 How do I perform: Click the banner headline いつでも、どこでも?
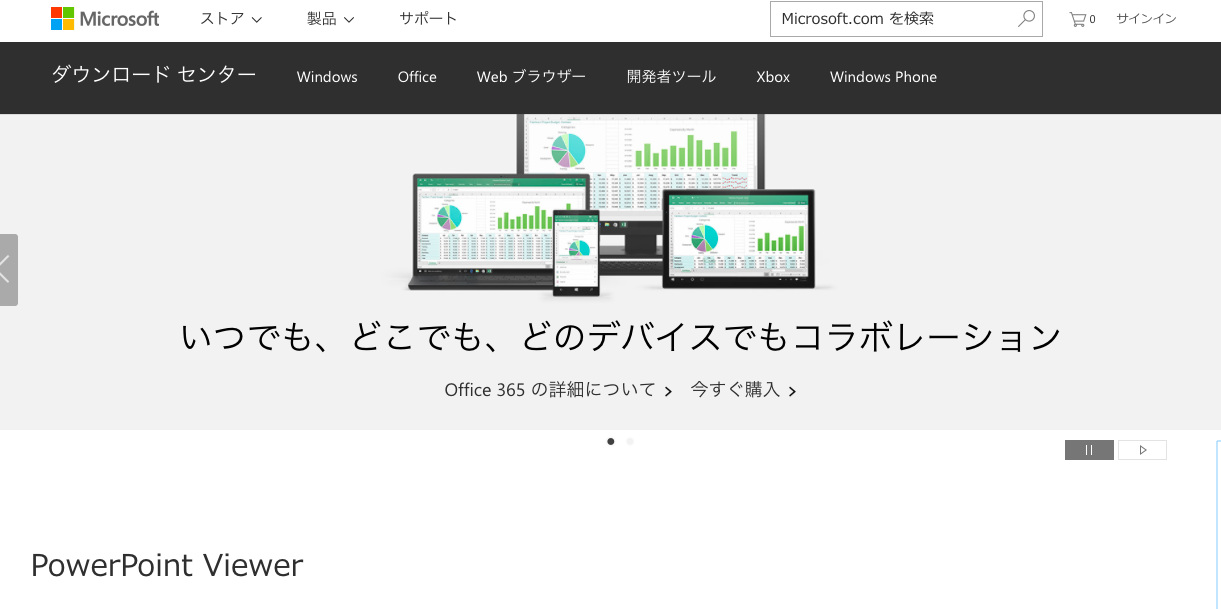pyautogui.click(x=620, y=338)
